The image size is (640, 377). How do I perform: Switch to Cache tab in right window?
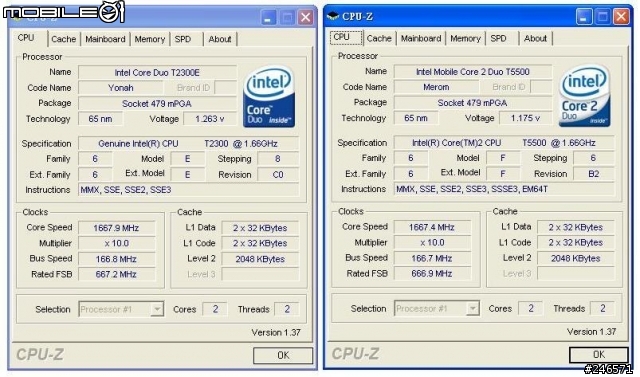coord(379,38)
